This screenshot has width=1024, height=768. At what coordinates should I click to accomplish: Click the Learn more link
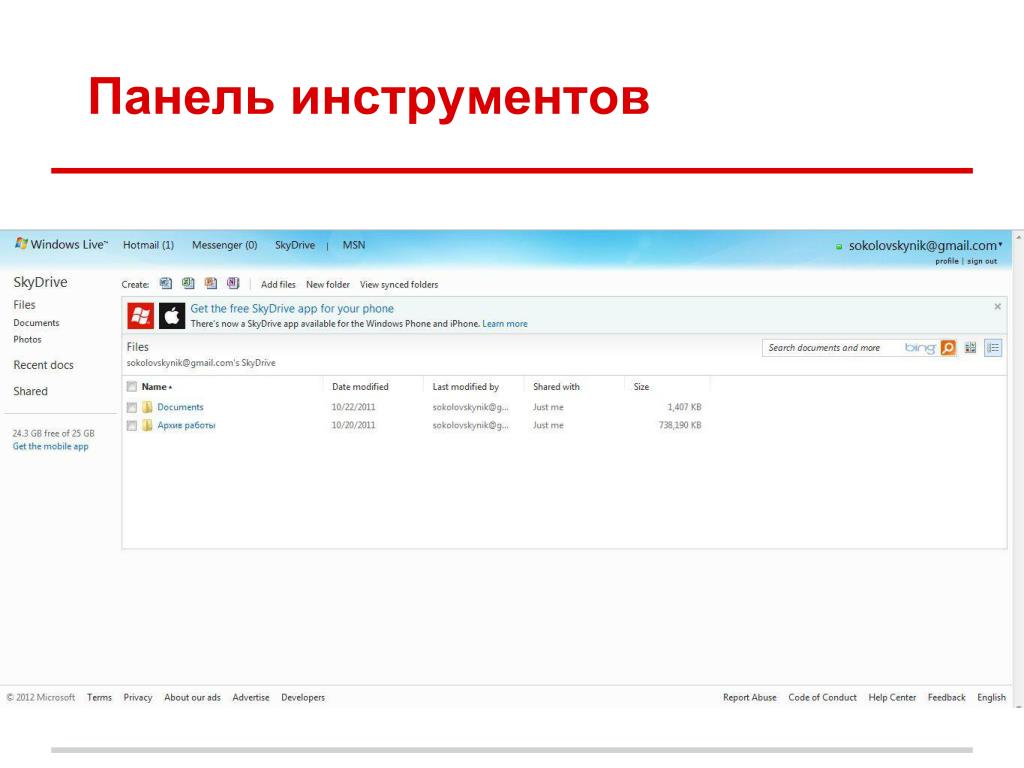(x=505, y=324)
